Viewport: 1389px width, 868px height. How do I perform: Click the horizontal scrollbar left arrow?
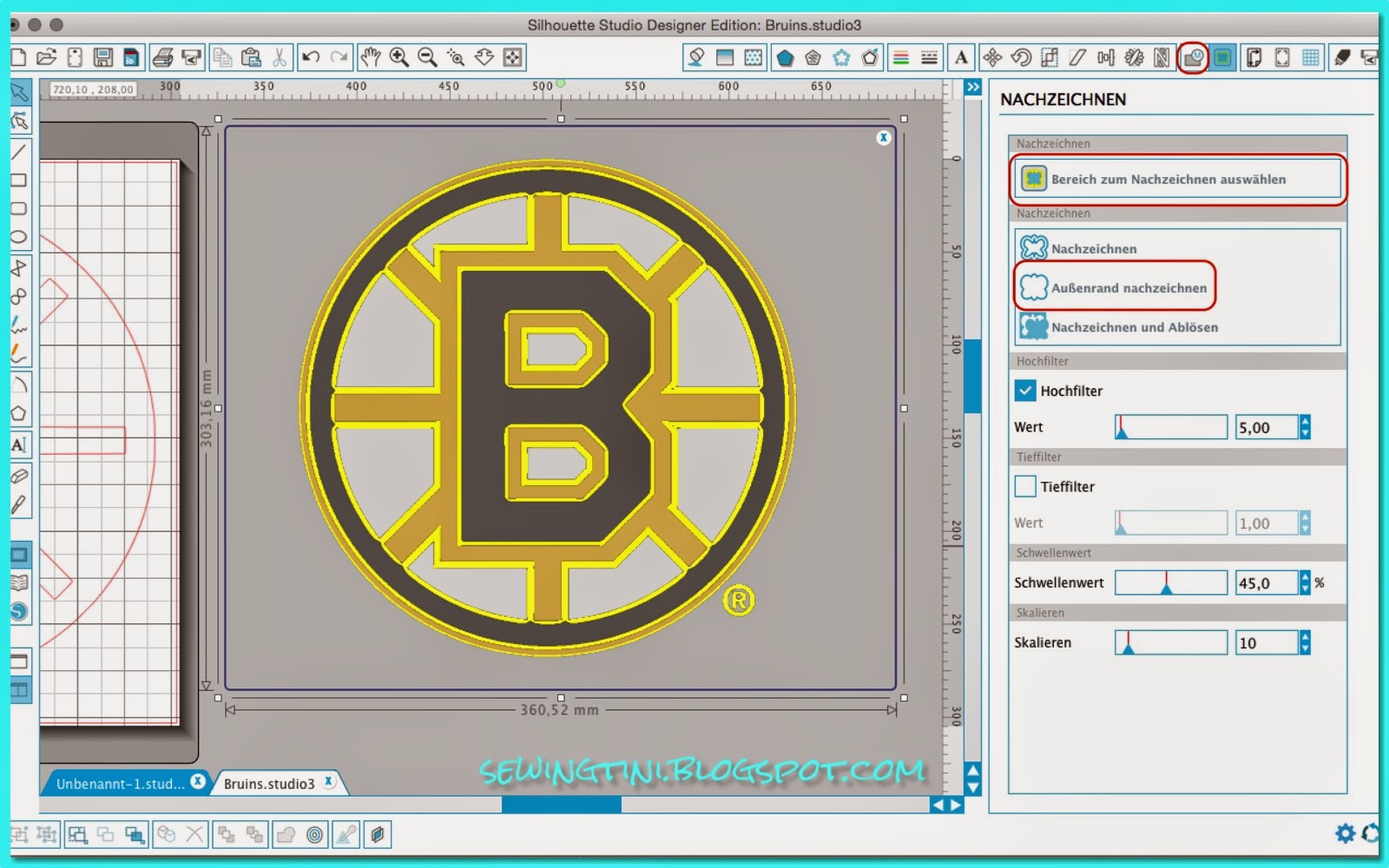[938, 805]
